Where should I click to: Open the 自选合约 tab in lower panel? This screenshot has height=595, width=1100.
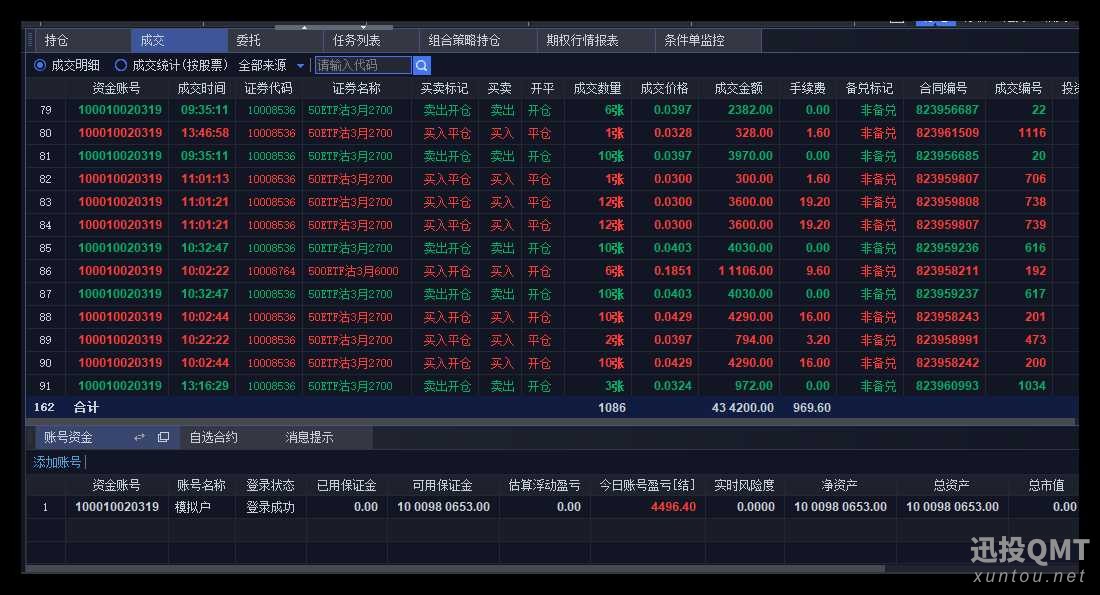[213, 437]
